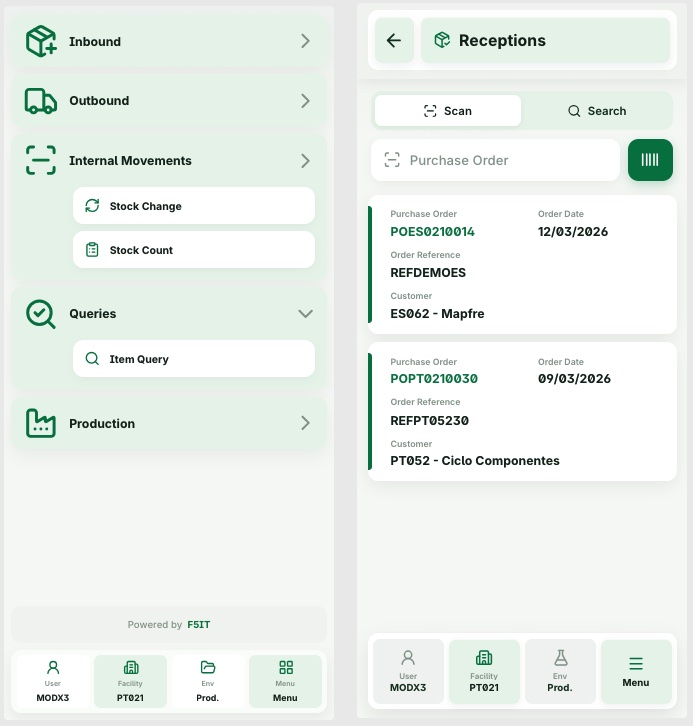
Task: Click the Stock Count clipboard icon
Action: pyautogui.click(x=92, y=250)
